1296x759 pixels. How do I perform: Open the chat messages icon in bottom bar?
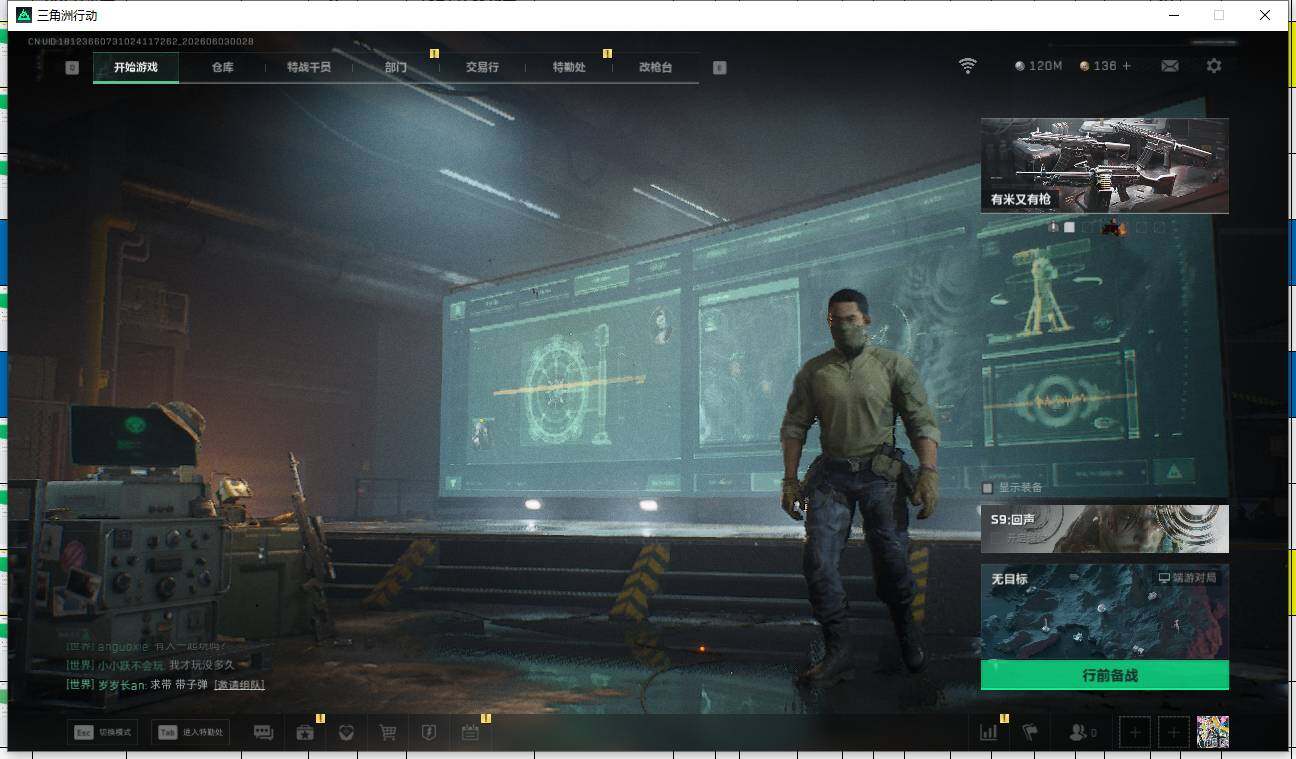click(264, 733)
